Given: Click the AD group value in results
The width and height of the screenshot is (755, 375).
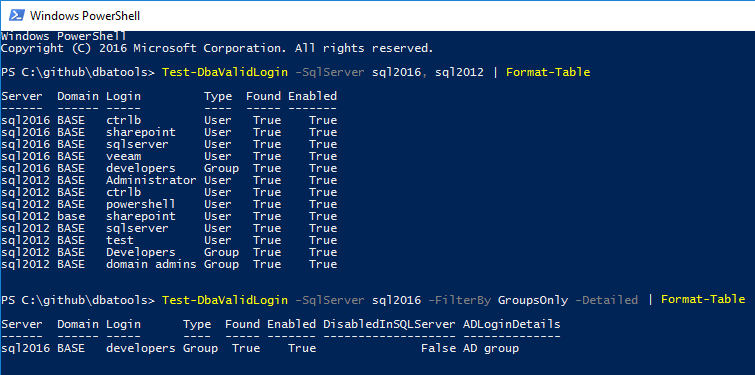Looking at the screenshot, I should (x=491, y=348).
